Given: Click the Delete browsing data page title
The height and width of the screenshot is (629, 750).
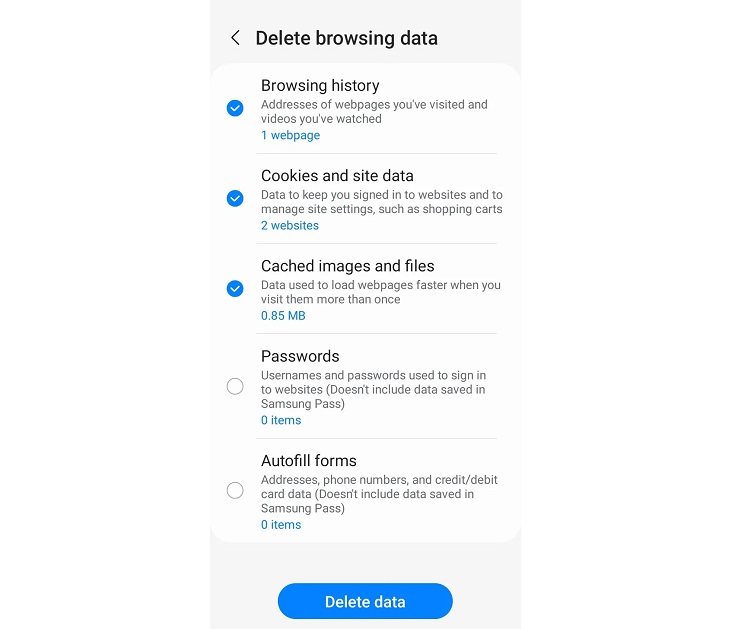Looking at the screenshot, I should (346, 38).
